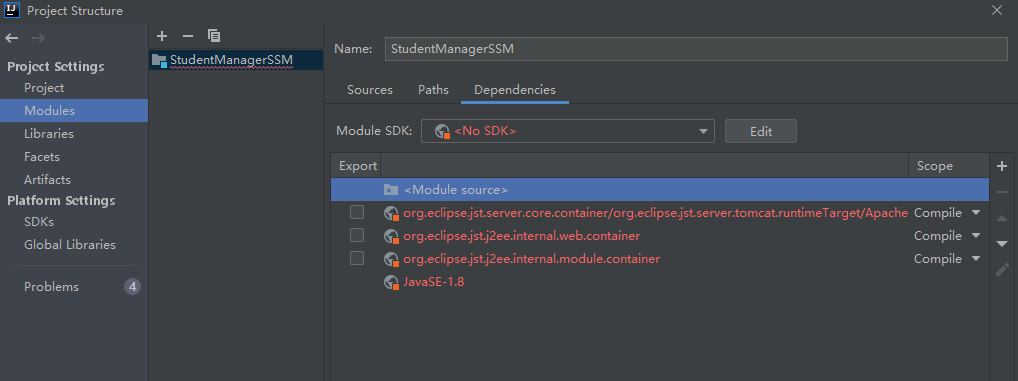This screenshot has width=1018, height=381.
Task: Move dependency down with arrow icon
Action: tap(1002, 243)
